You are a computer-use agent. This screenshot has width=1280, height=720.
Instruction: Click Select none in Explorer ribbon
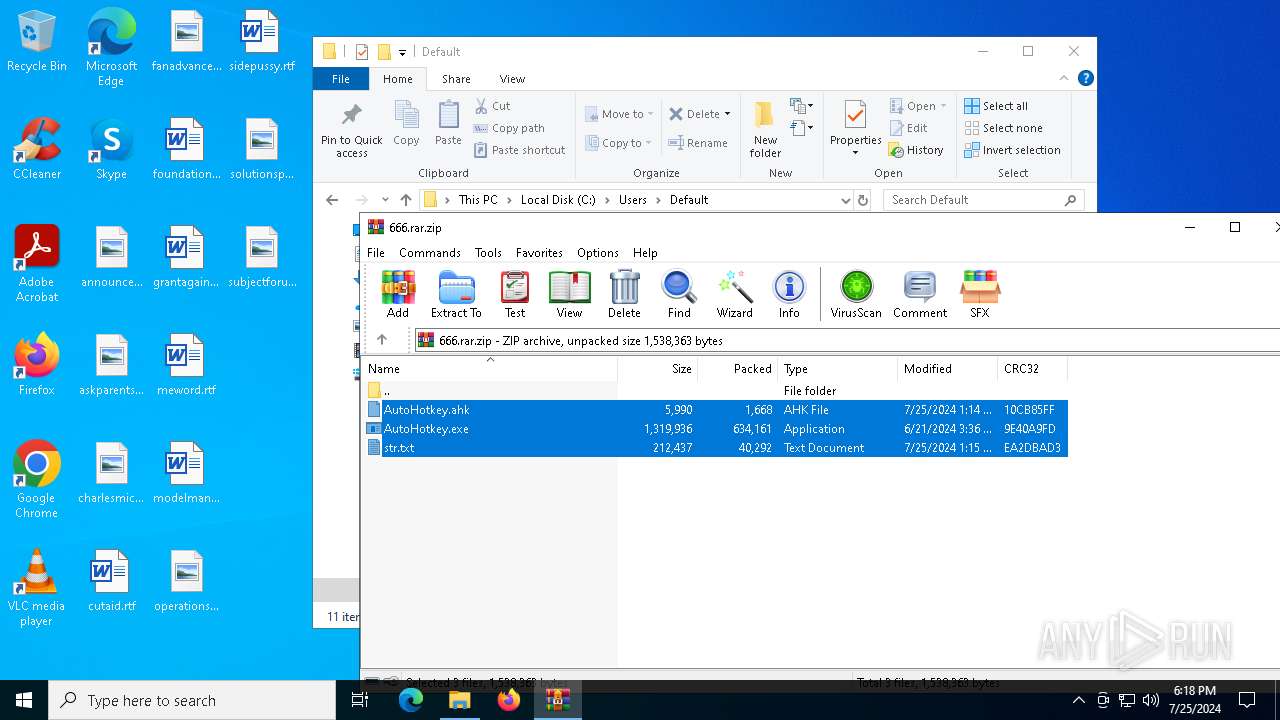point(1004,128)
